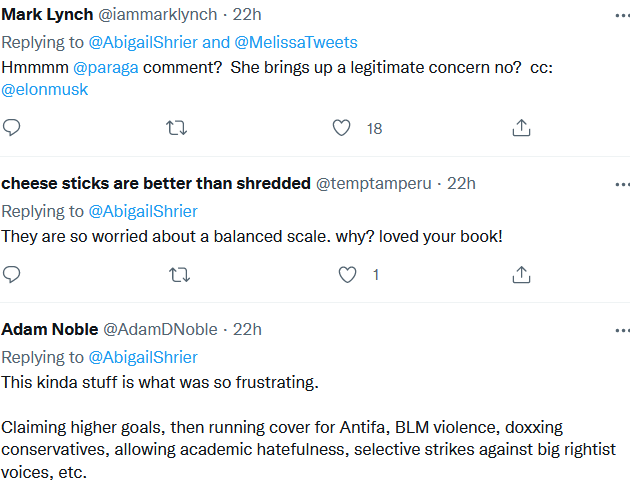Open the 22h timestamp on Adam Noble's tweet

[248, 329]
